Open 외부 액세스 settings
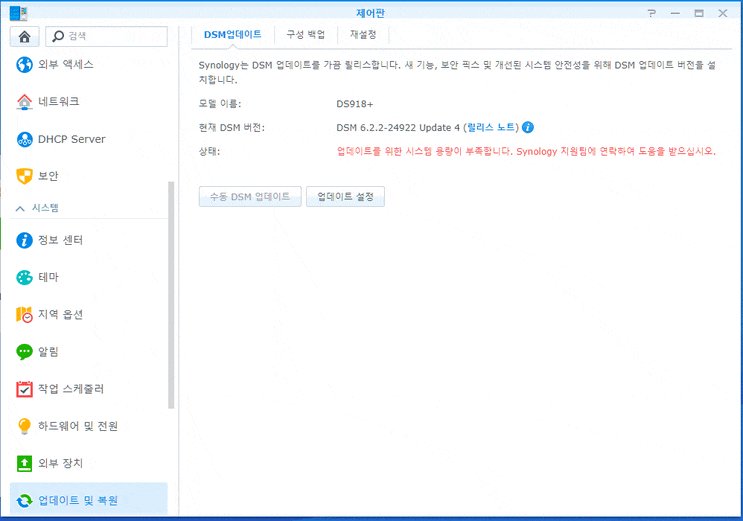Image resolution: width=743 pixels, height=521 pixels. click(x=89, y=64)
